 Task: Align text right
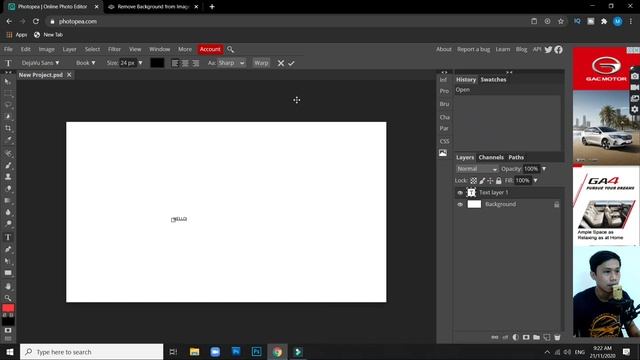pos(196,63)
